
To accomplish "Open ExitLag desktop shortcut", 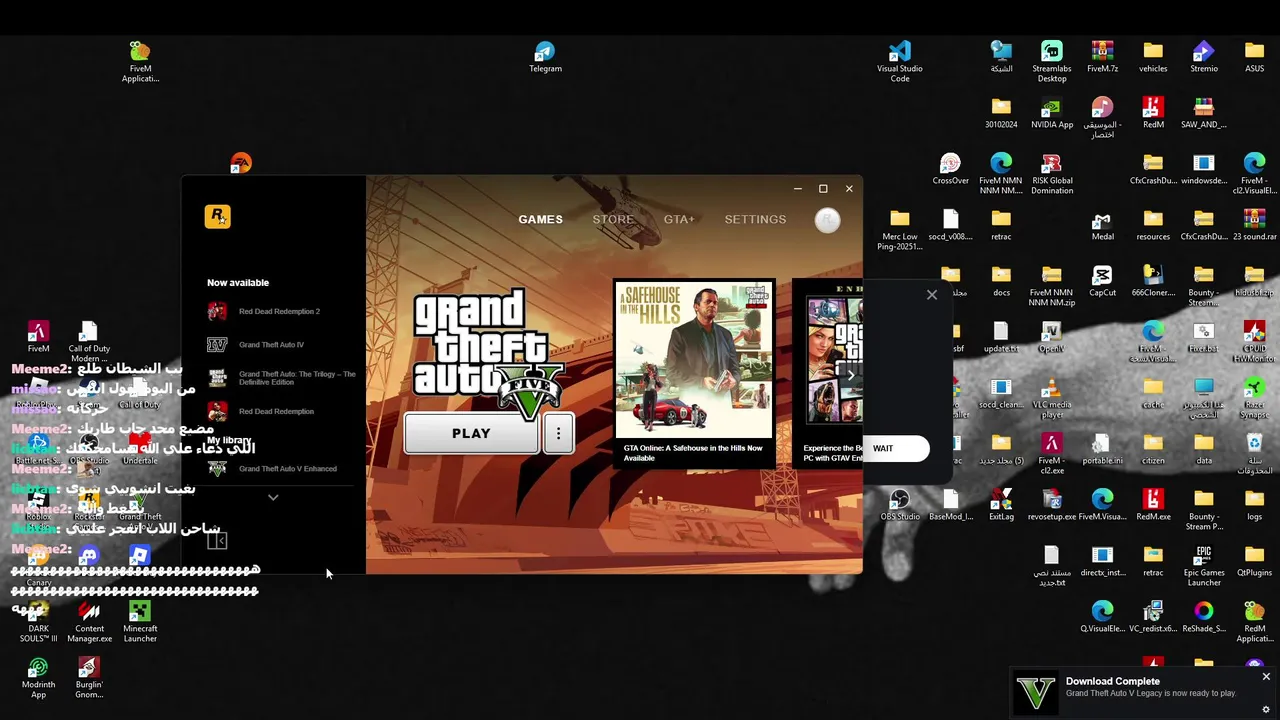I will tap(1001, 505).
